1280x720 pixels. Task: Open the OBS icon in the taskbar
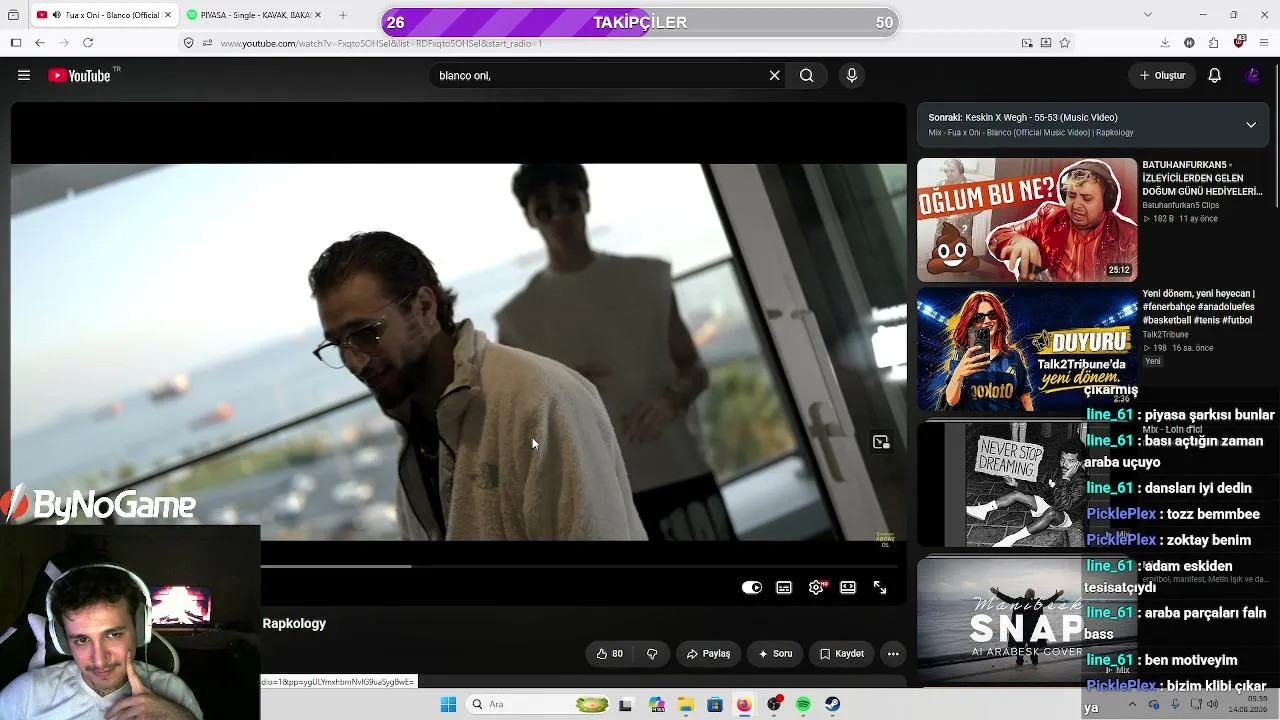pyautogui.click(x=774, y=705)
